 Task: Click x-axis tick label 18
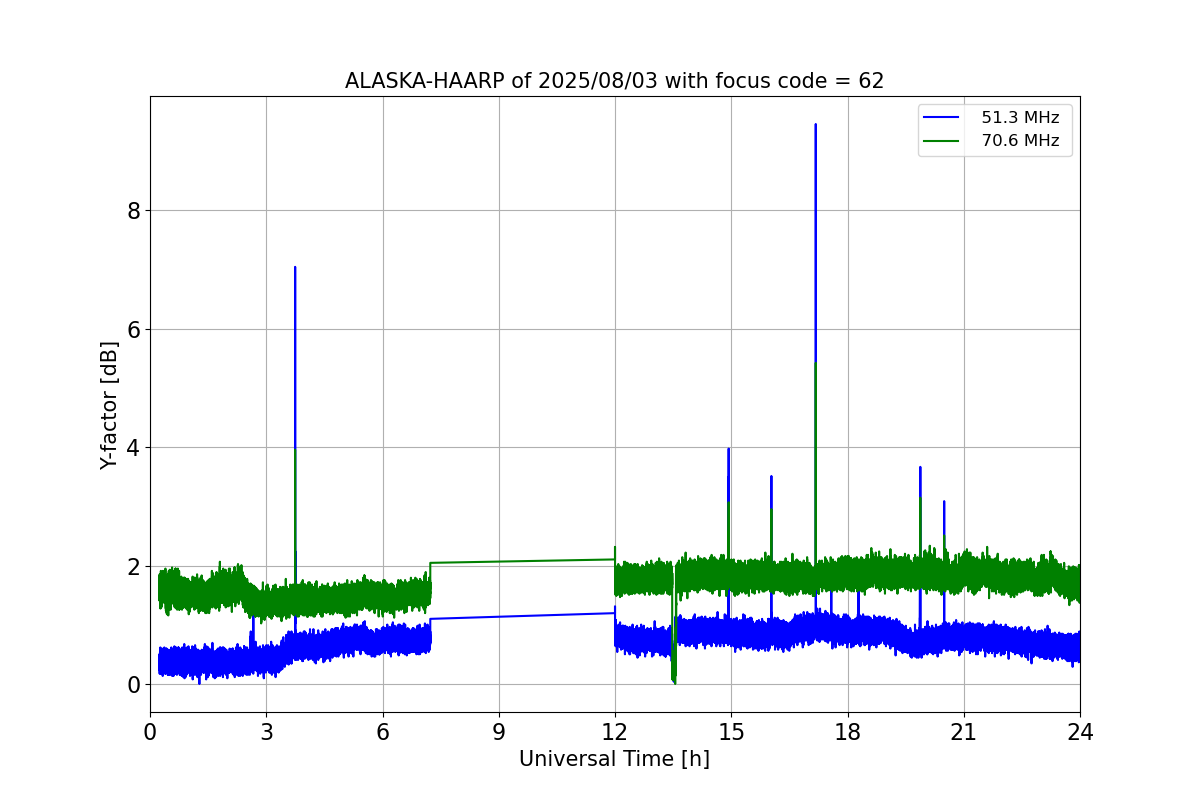pos(848,732)
